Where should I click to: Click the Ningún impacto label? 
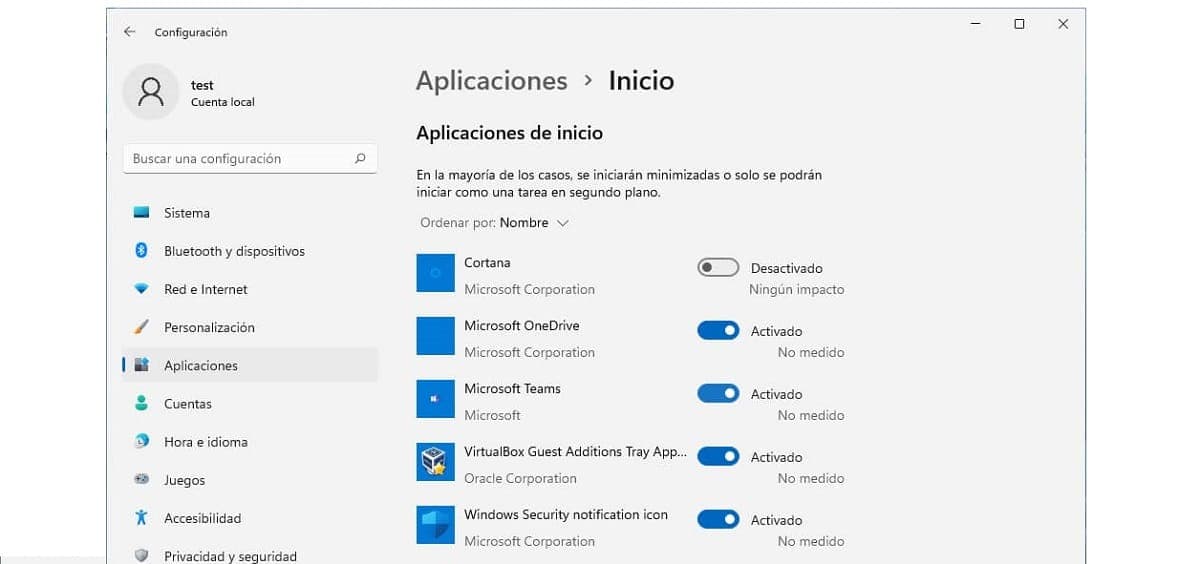click(796, 289)
